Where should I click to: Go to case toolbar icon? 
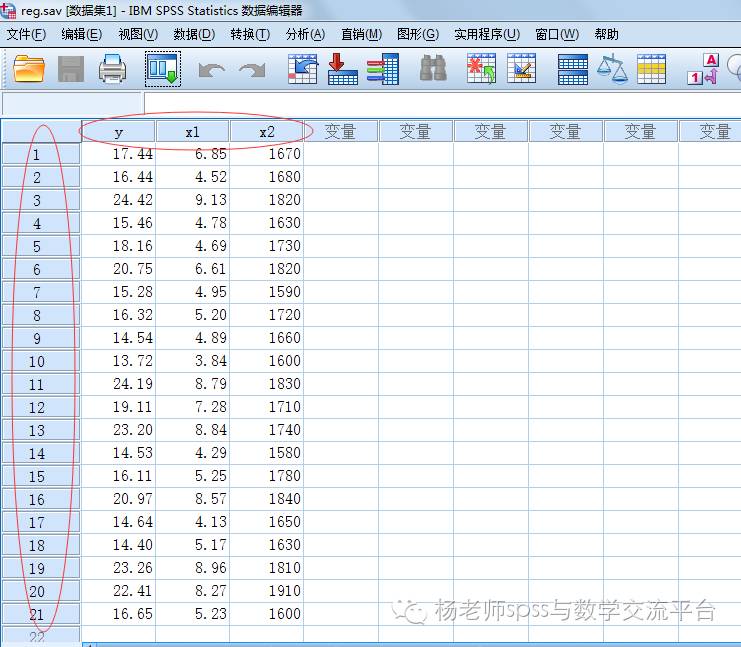click(x=302, y=69)
